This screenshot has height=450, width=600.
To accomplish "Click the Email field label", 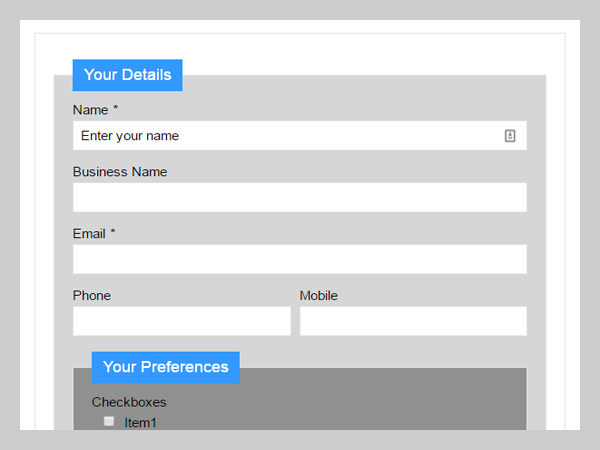I will 89,234.
